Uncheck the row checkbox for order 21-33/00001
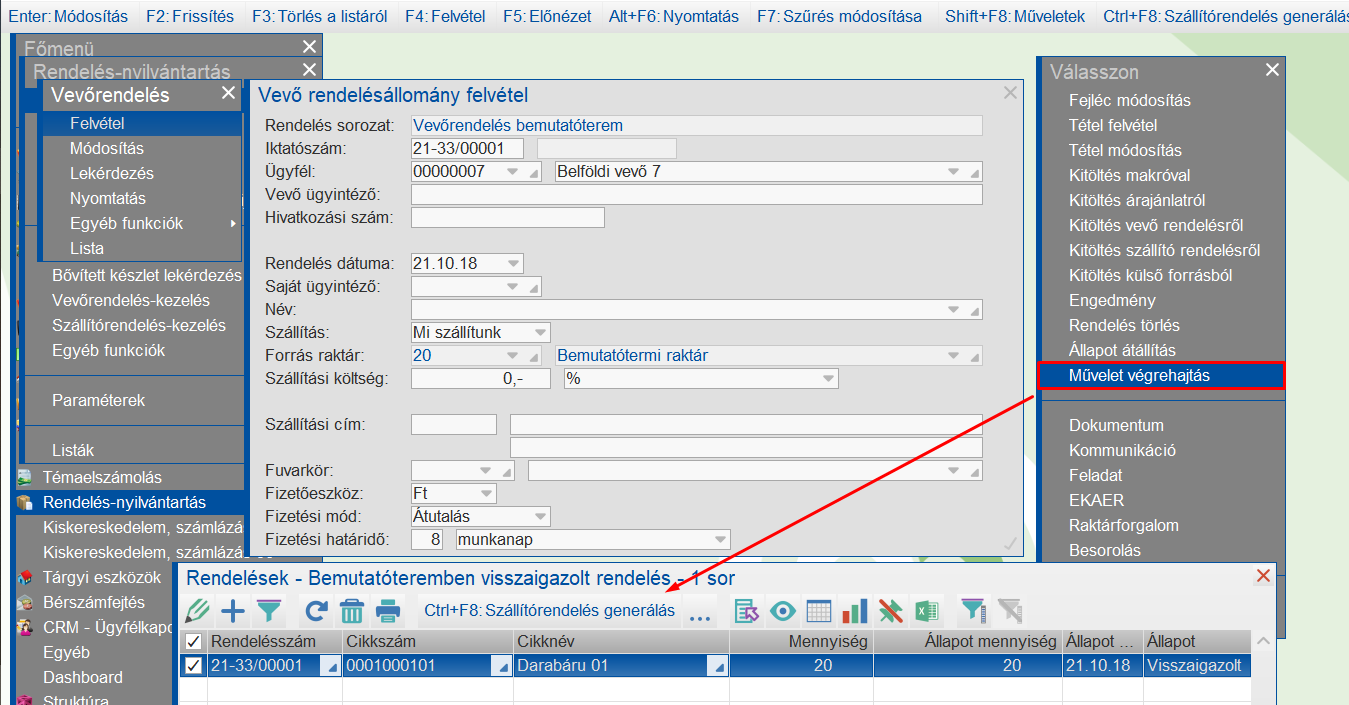This screenshot has height=705, width=1349. pyautogui.click(x=194, y=666)
